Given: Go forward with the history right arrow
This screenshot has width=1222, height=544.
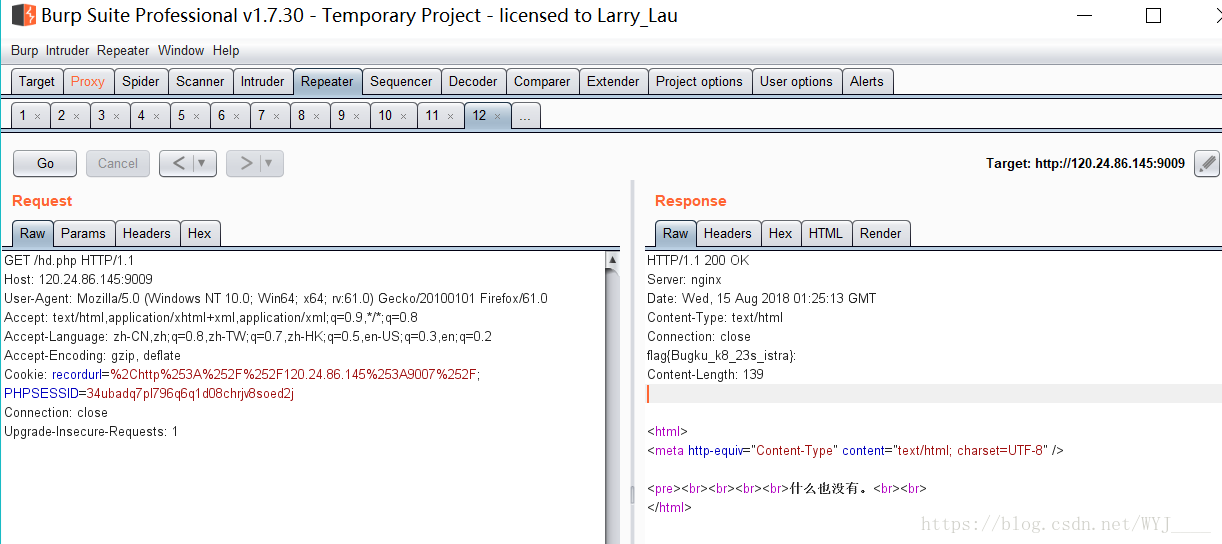Looking at the screenshot, I should (246, 163).
